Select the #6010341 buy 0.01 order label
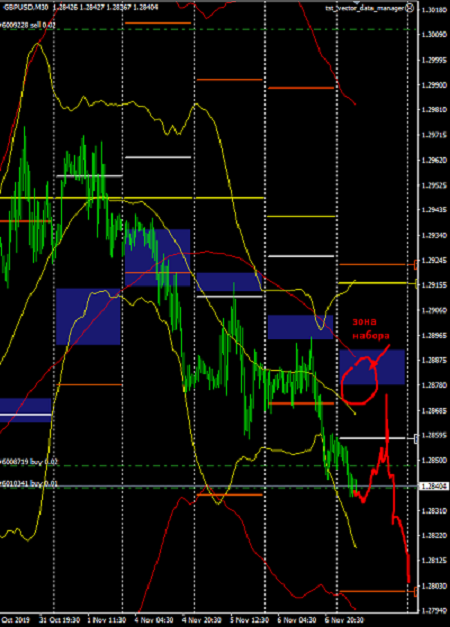450x627 pixels. pyautogui.click(x=29, y=483)
